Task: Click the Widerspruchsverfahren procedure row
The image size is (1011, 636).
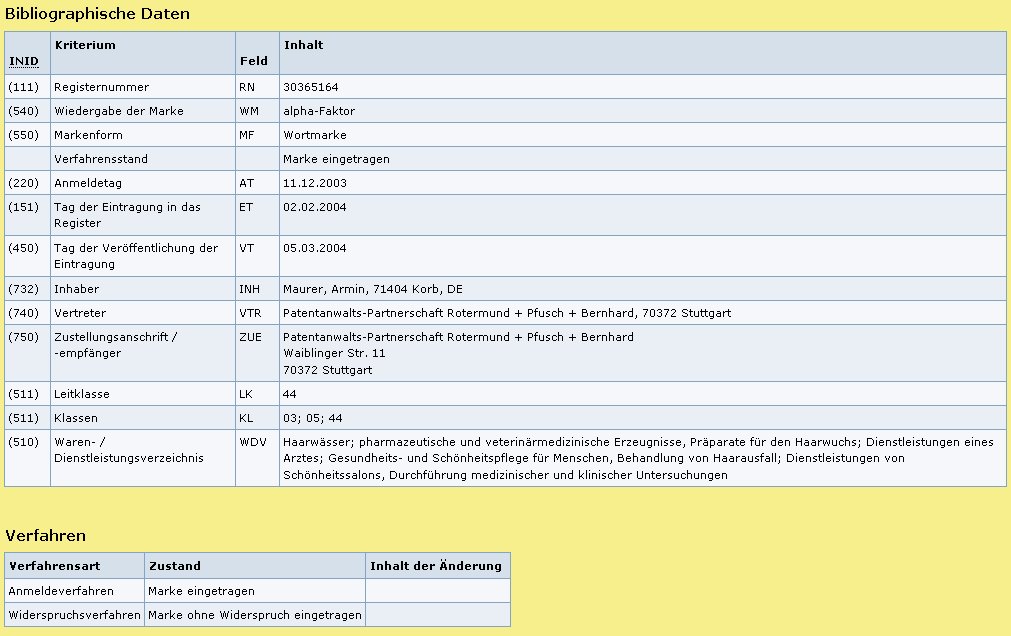Action: [75, 615]
